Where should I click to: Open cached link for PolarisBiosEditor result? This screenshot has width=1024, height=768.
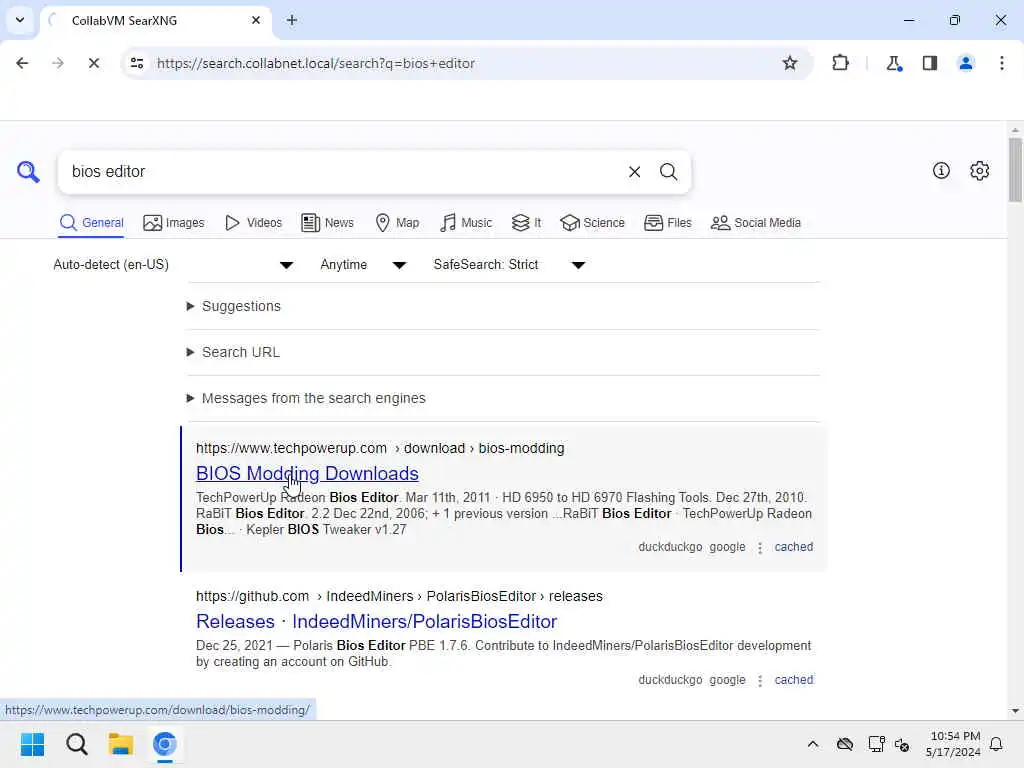(793, 680)
